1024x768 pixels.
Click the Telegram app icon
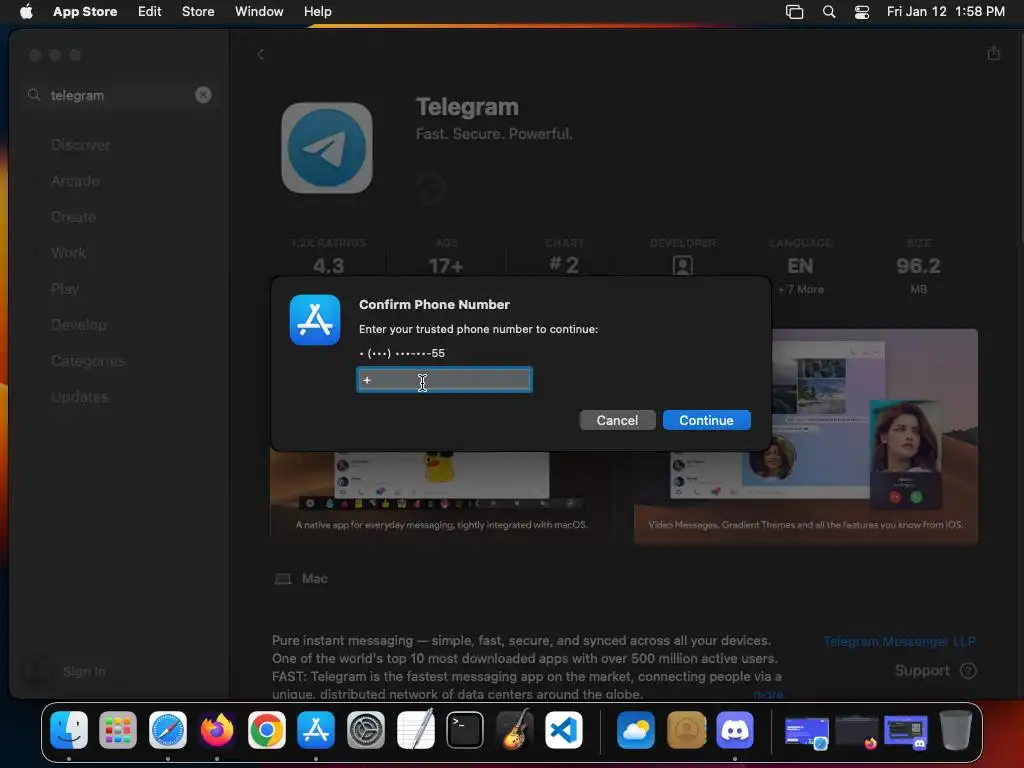[x=327, y=148]
